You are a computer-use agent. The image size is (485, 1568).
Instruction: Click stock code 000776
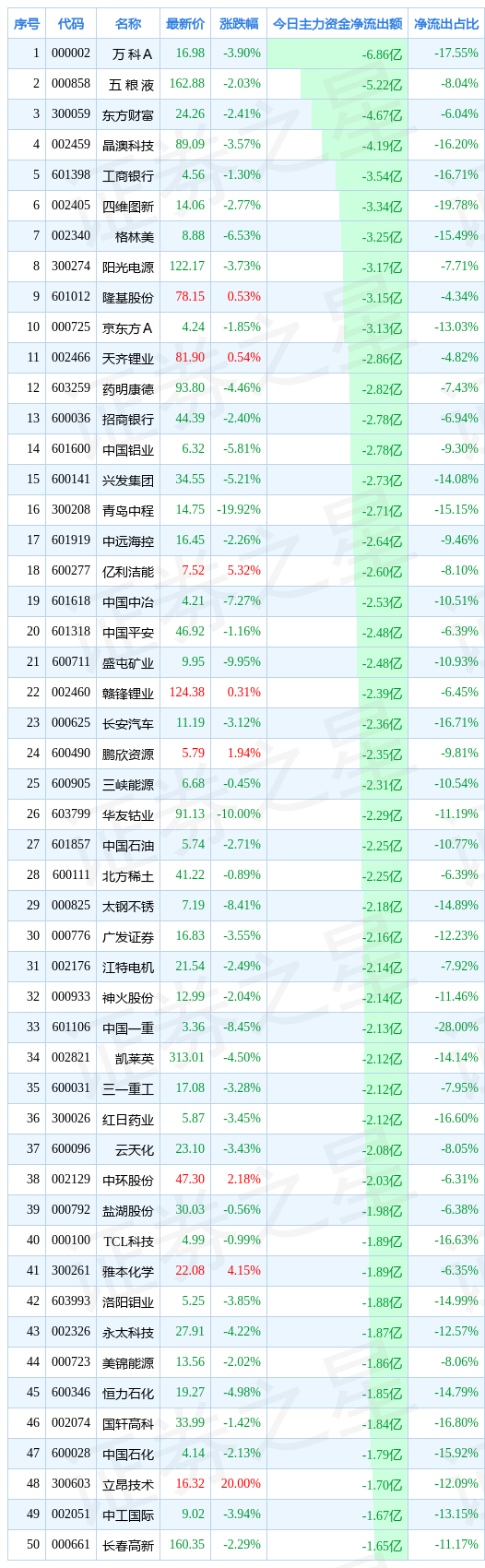click(x=71, y=936)
